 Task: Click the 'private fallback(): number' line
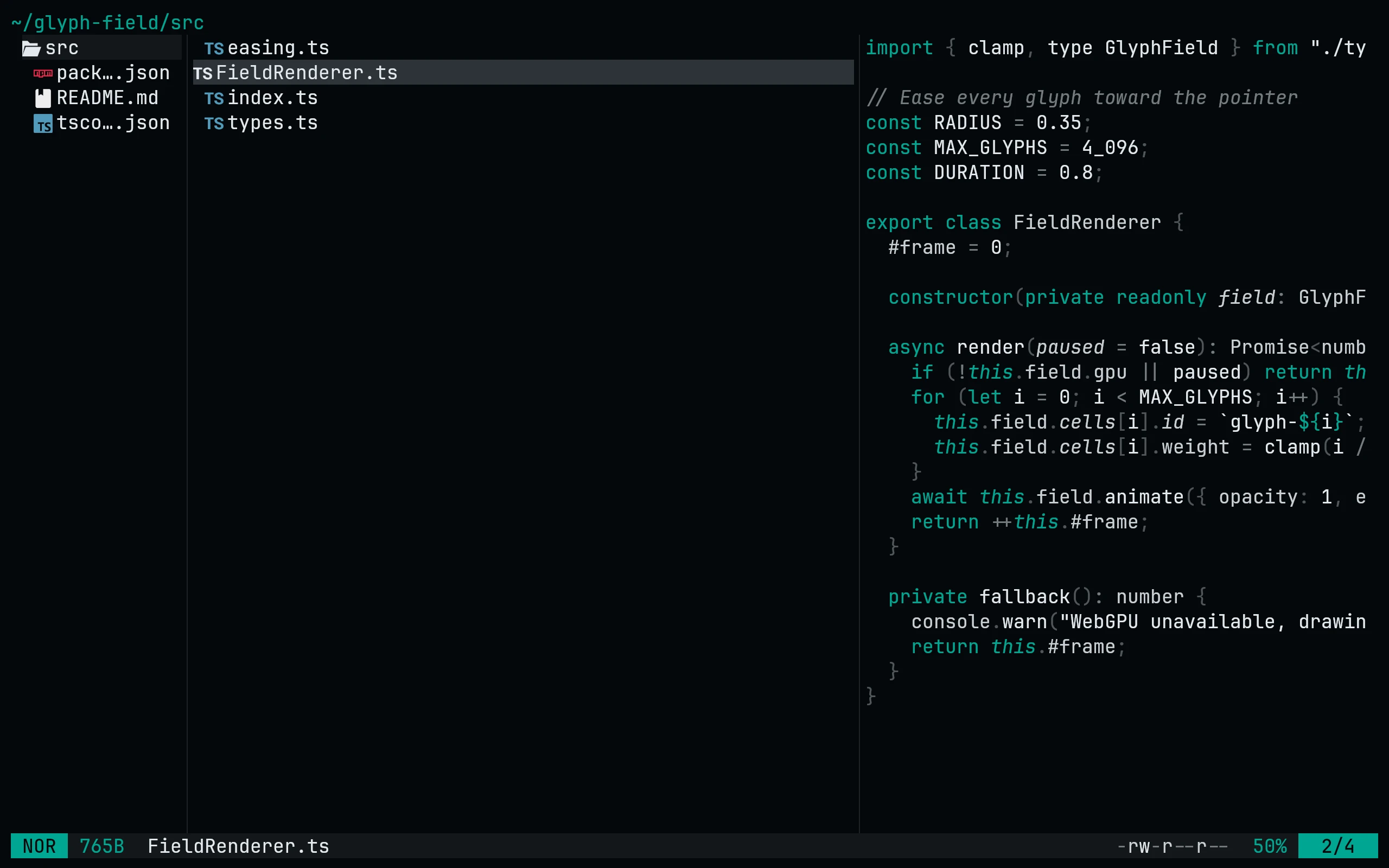coord(1047,597)
